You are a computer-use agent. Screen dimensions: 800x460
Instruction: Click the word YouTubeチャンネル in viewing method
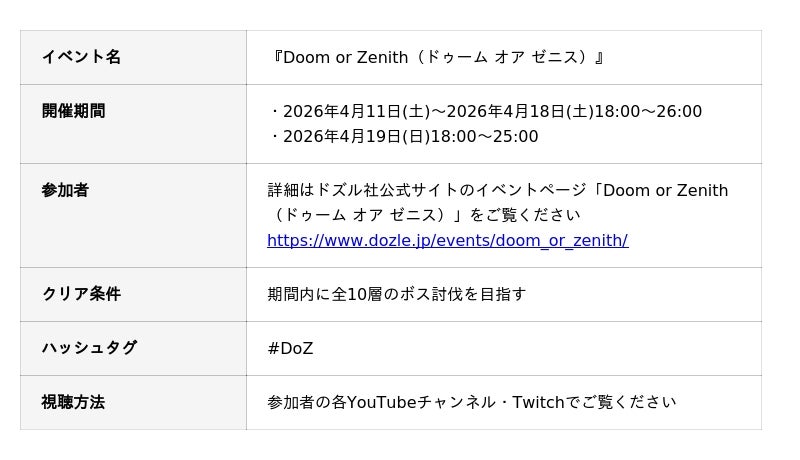point(420,402)
